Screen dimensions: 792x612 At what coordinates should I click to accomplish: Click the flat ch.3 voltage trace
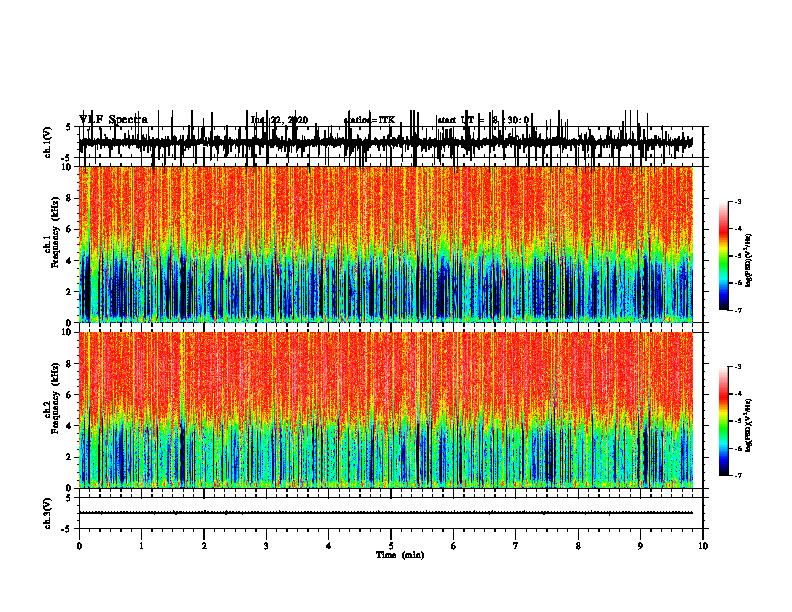point(386,513)
